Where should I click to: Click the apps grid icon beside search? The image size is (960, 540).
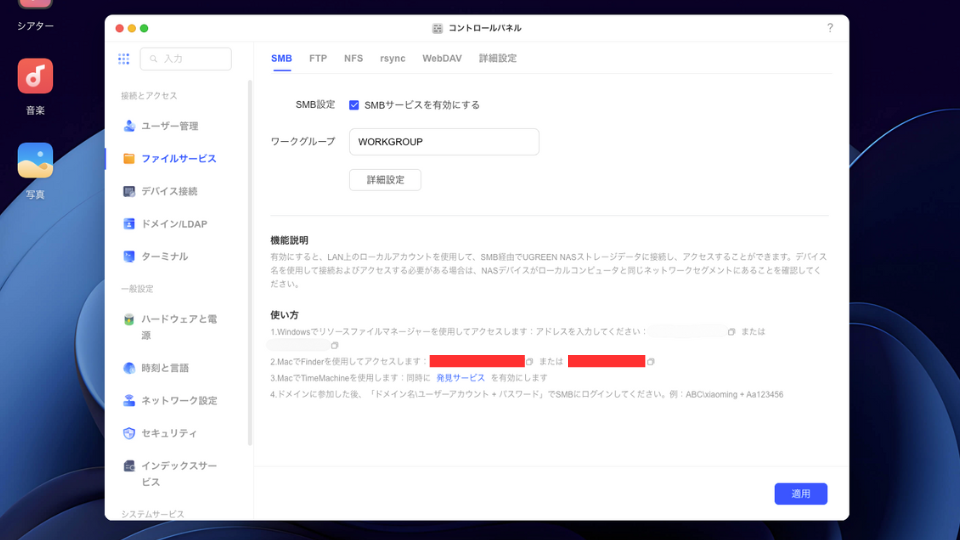tap(124, 59)
